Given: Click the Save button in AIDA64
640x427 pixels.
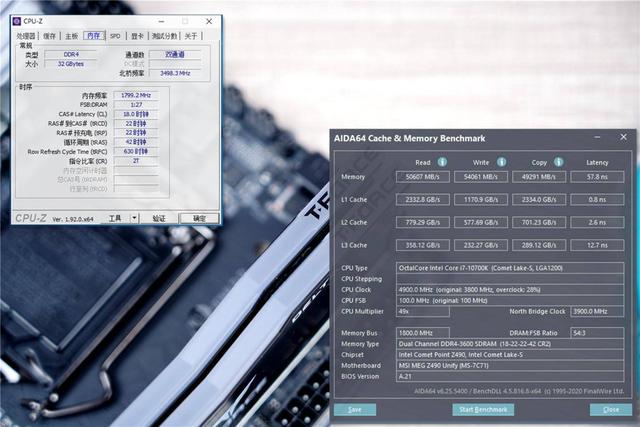Looking at the screenshot, I should coord(355,409).
